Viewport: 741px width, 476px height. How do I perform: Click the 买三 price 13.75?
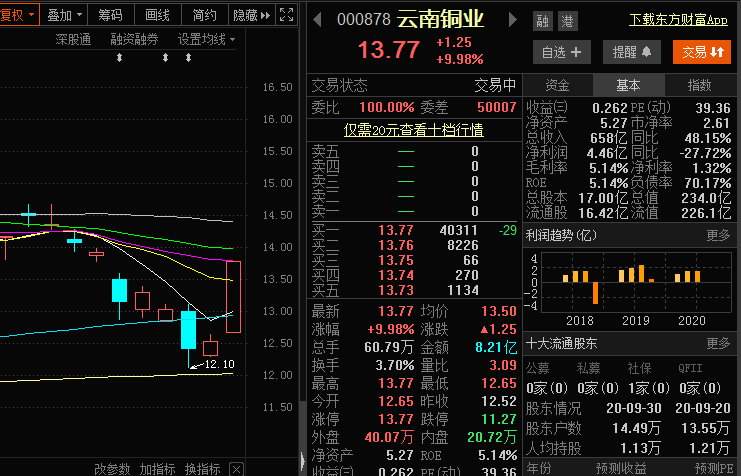[x=396, y=260]
